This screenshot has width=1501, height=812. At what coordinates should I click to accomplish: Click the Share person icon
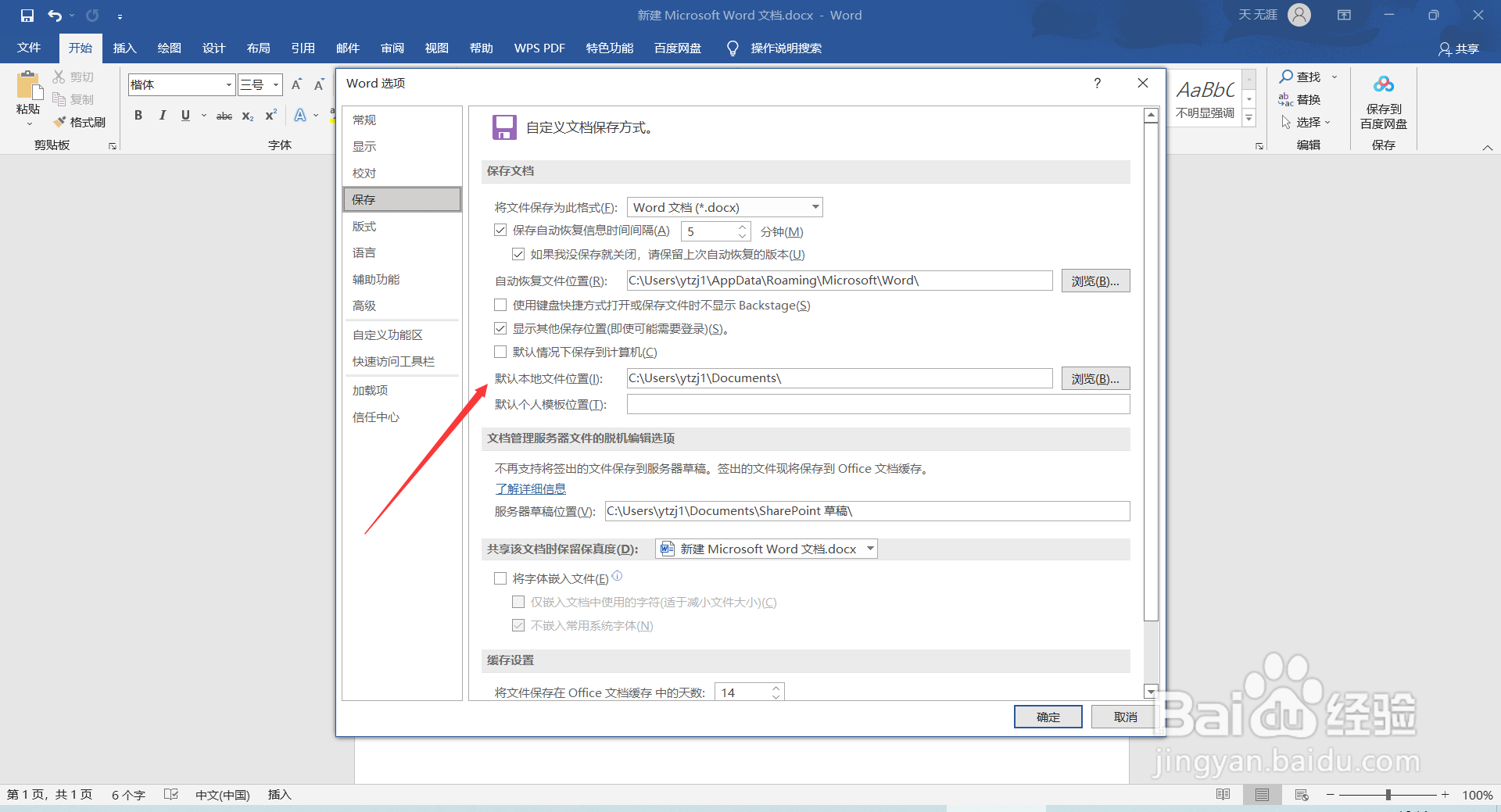click(1445, 49)
